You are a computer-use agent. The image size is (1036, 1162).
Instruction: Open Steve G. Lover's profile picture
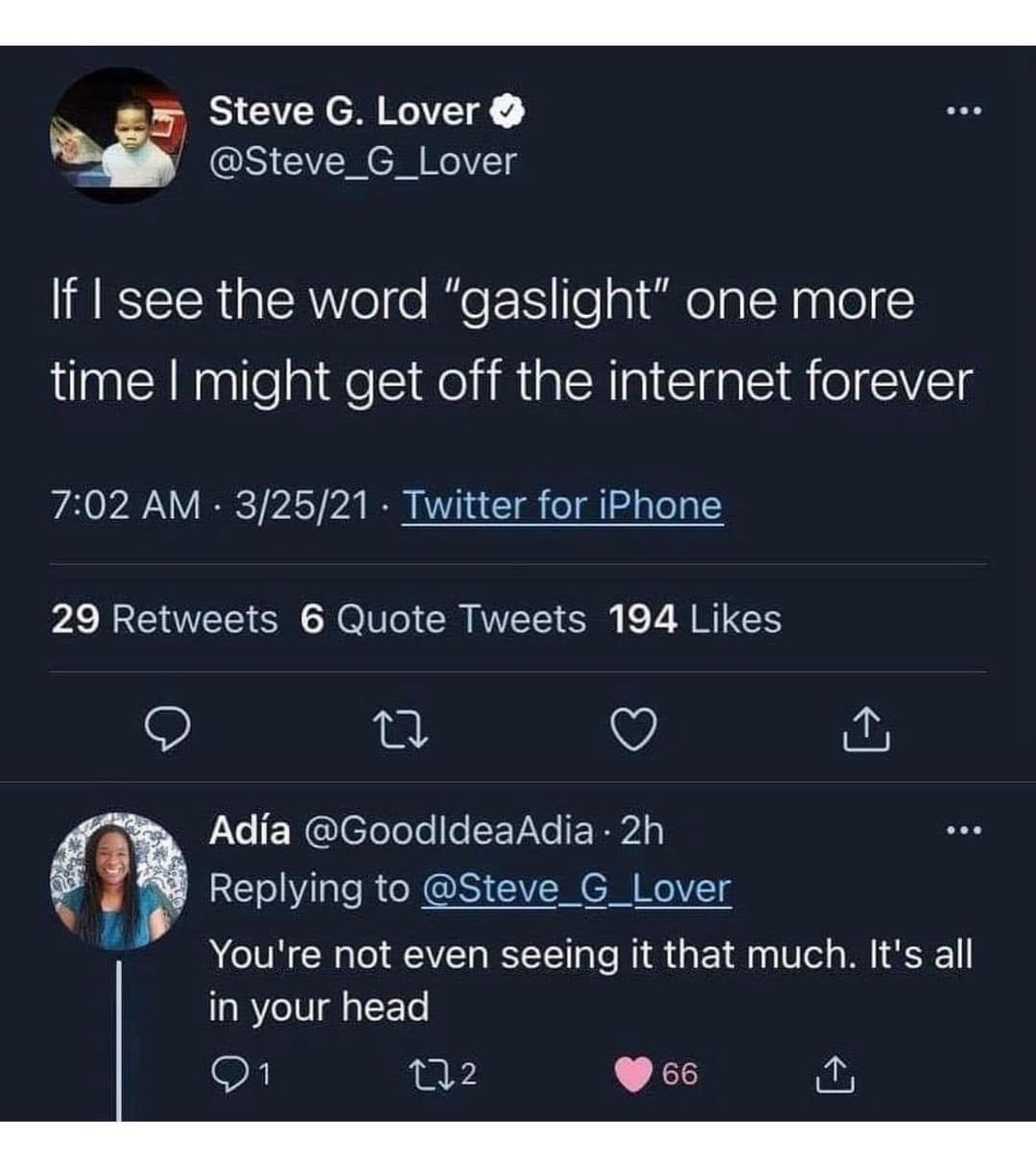click(118, 135)
